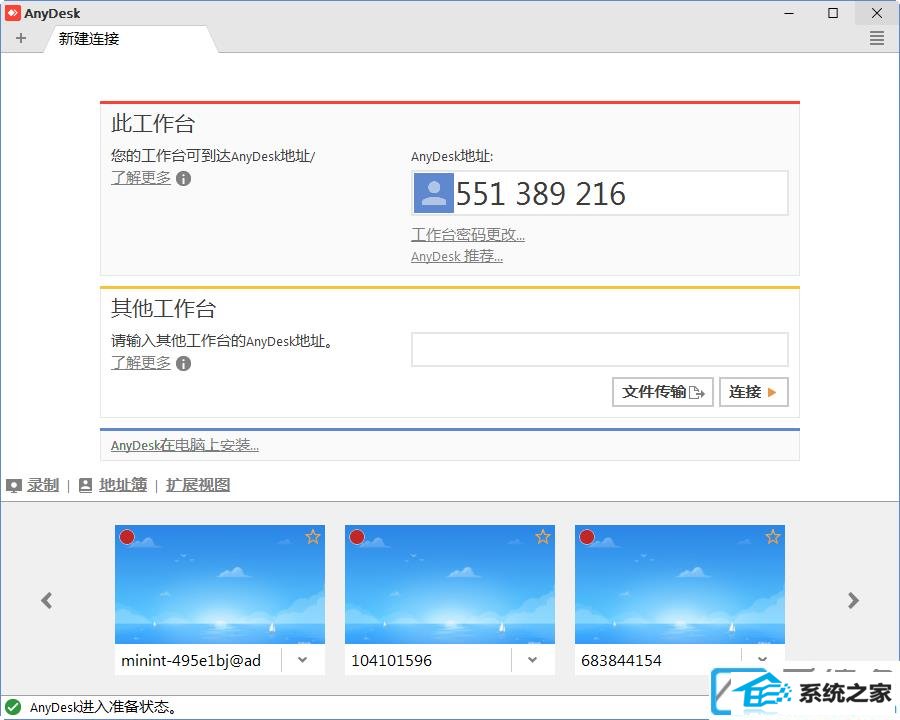Click the user avatar beside the AnyDesk address
Viewport: 900px width, 720px height.
pos(434,193)
